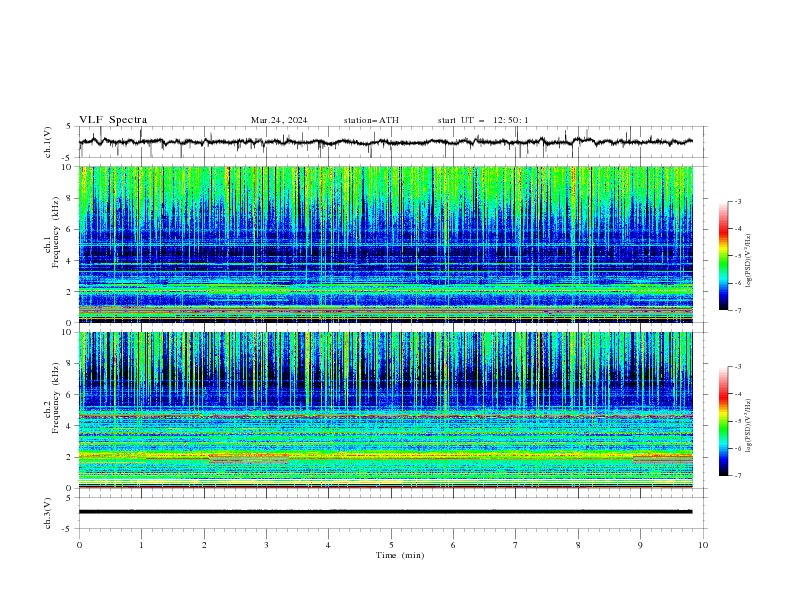Image resolution: width=792 pixels, height=612 pixels.
Task: Click the "-3" tick on the ch.1 colorbar
Action: click(x=738, y=201)
